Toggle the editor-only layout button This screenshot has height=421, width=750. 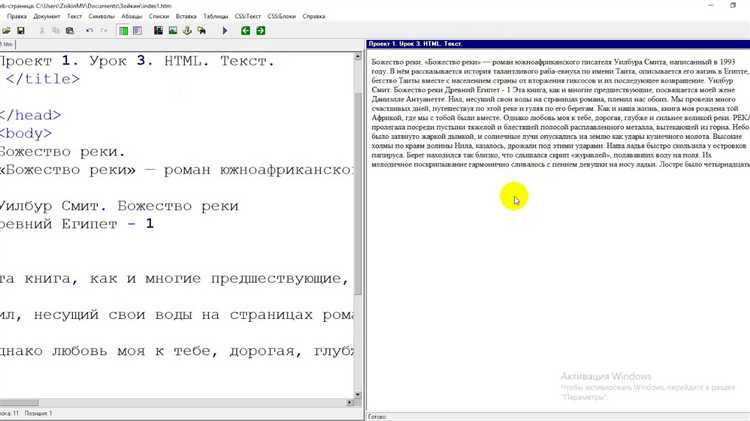click(x=137, y=31)
